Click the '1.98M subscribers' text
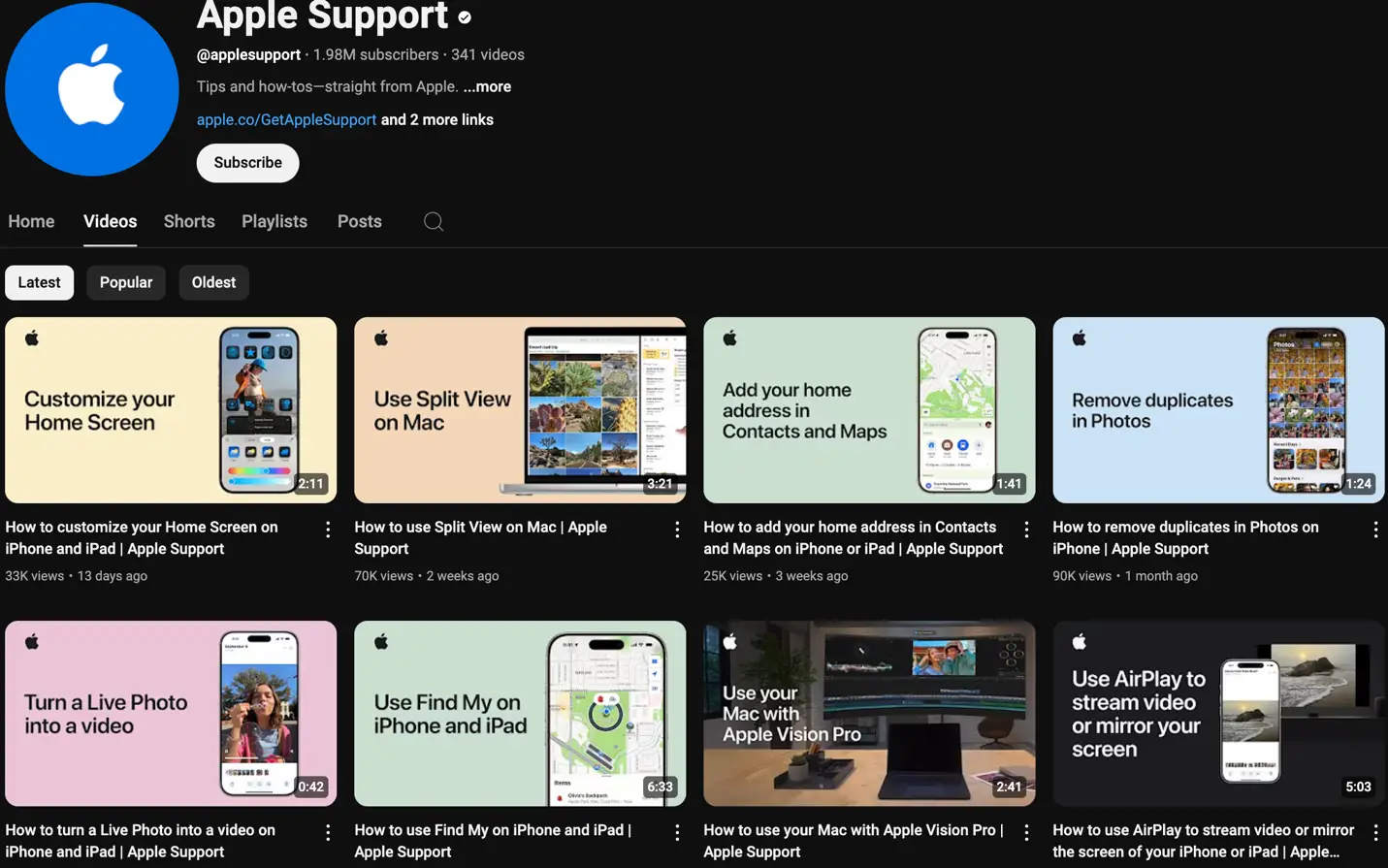The height and width of the screenshot is (868, 1388). pos(375,54)
